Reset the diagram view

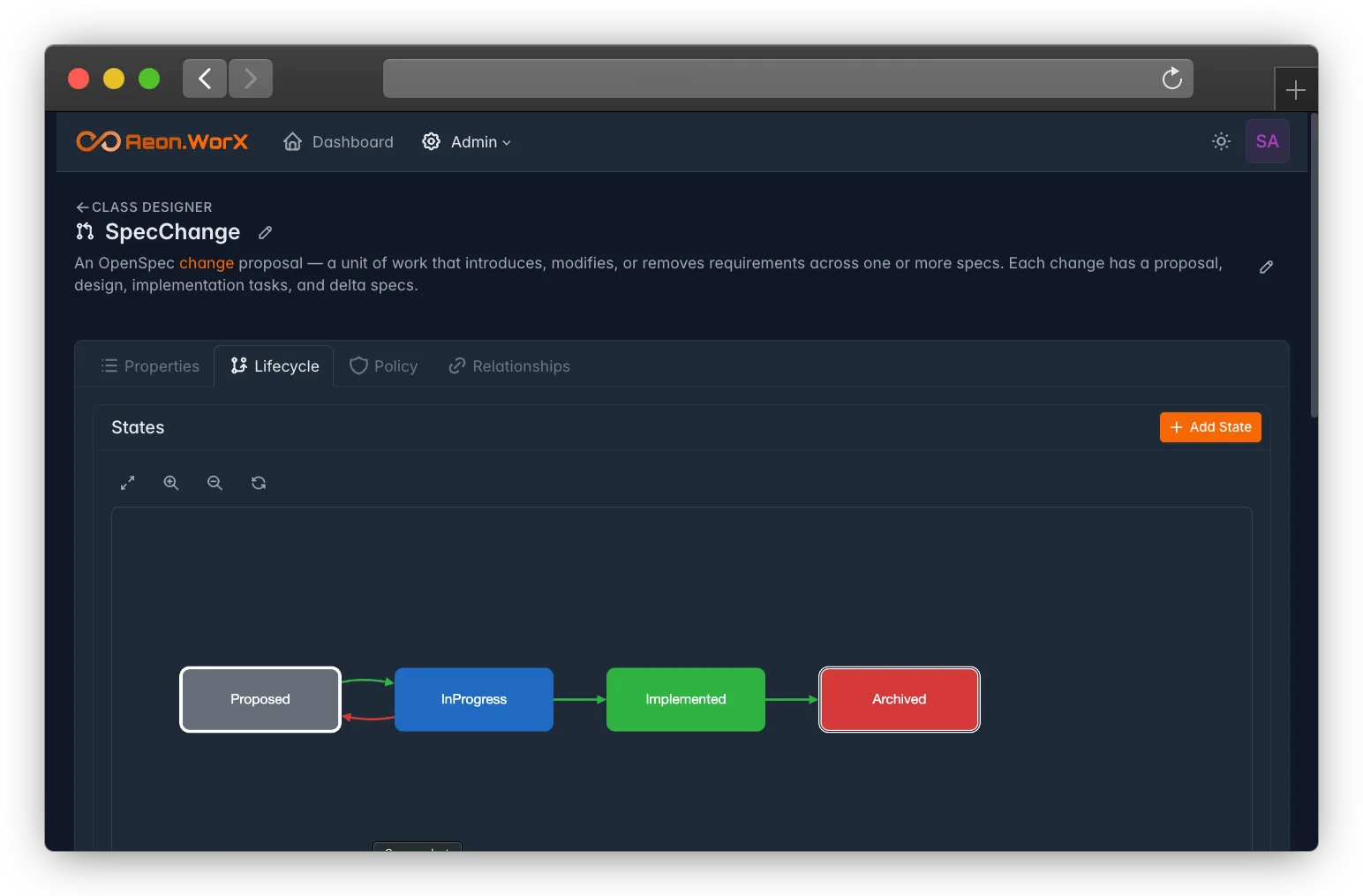(x=259, y=483)
